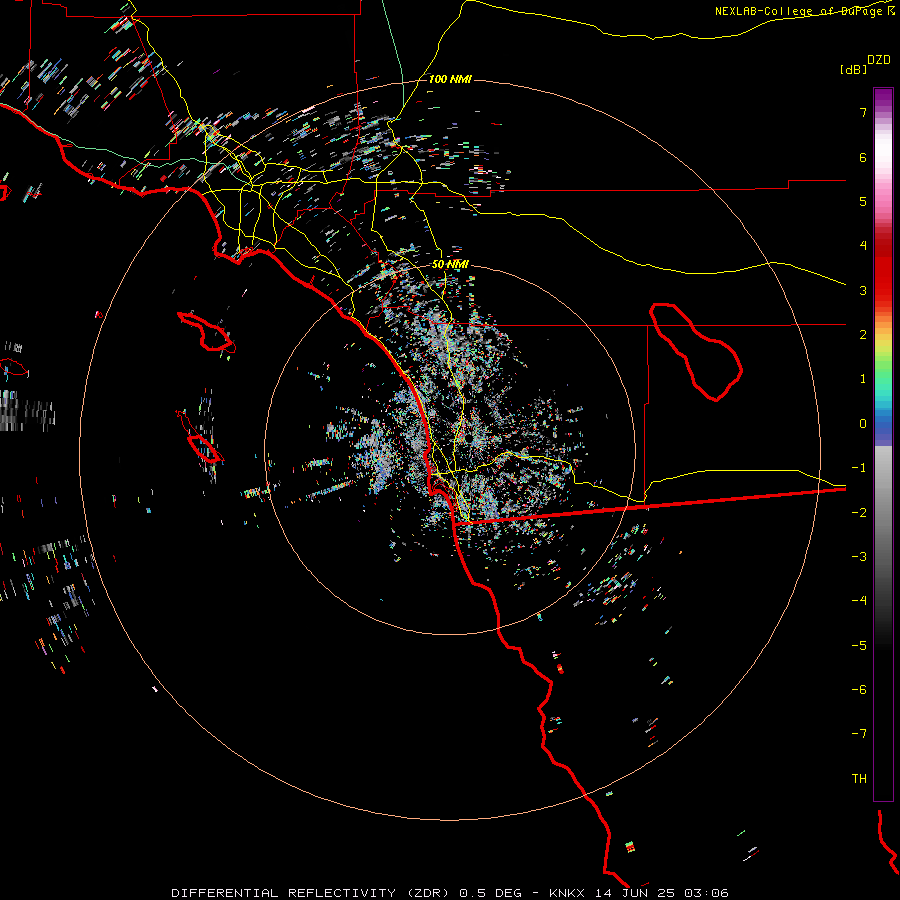Click the Differential Reflectivity caption at bottom
The width and height of the screenshot is (900, 900).
click(x=450, y=893)
